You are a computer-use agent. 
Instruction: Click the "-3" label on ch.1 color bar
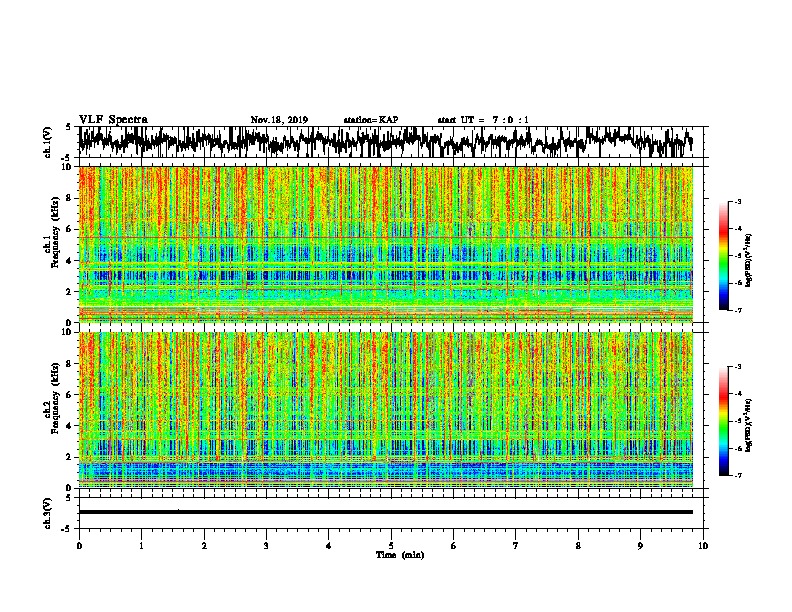click(x=738, y=201)
